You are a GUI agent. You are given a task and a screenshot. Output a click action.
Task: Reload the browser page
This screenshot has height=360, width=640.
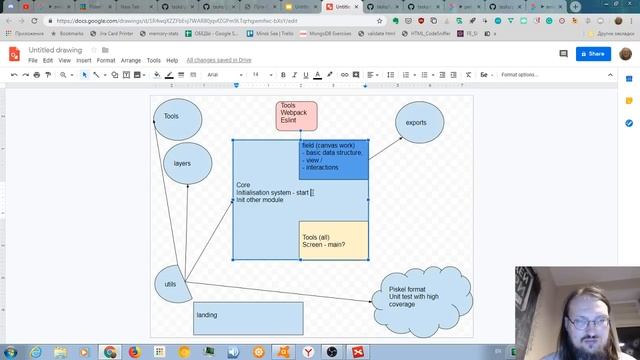tap(34, 21)
